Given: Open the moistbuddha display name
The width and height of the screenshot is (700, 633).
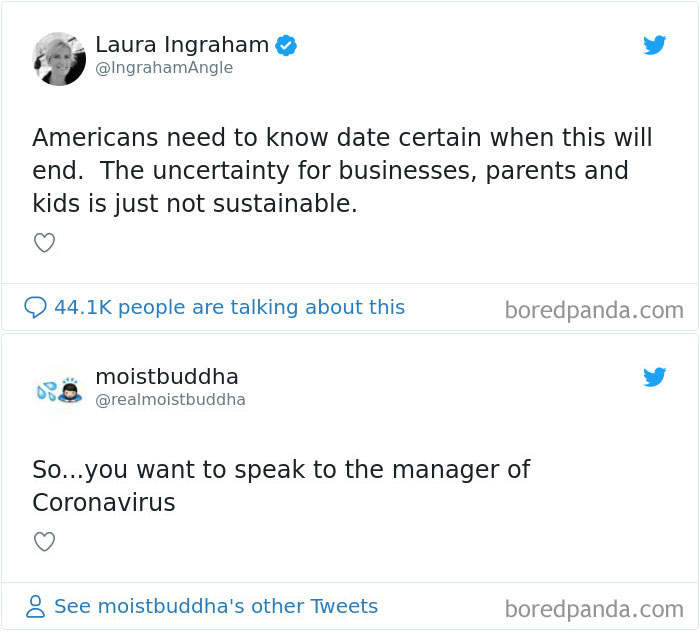Looking at the screenshot, I should pyautogui.click(x=166, y=377).
